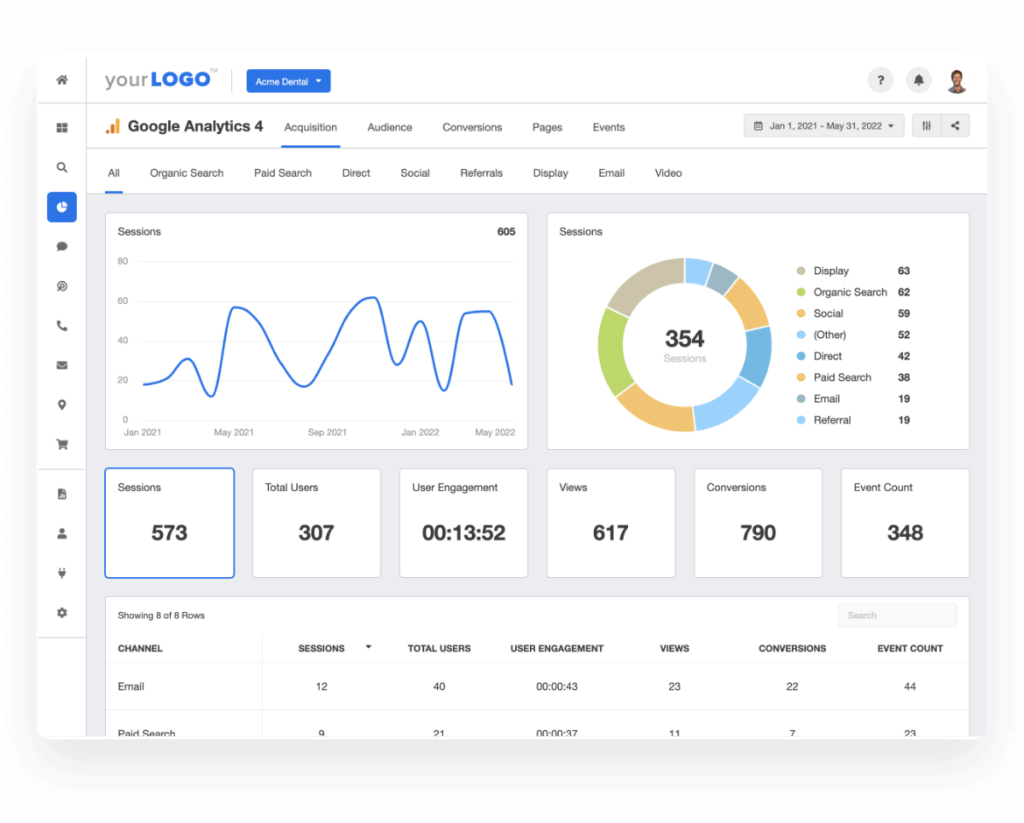This screenshot has width=1024, height=823.
Task: Click the location pin sidebar icon
Action: pos(62,404)
